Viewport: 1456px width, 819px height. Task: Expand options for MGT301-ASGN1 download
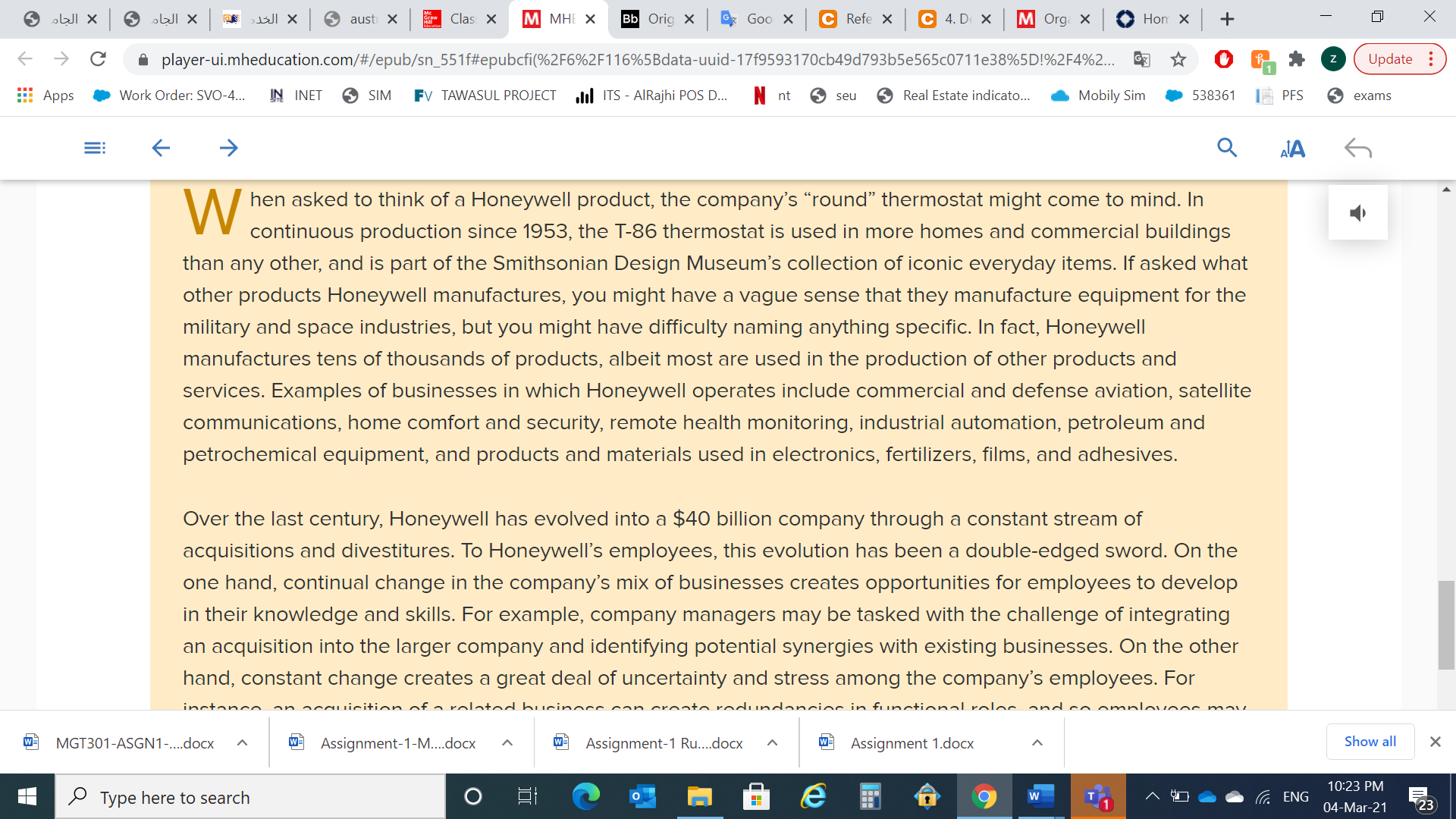[243, 743]
